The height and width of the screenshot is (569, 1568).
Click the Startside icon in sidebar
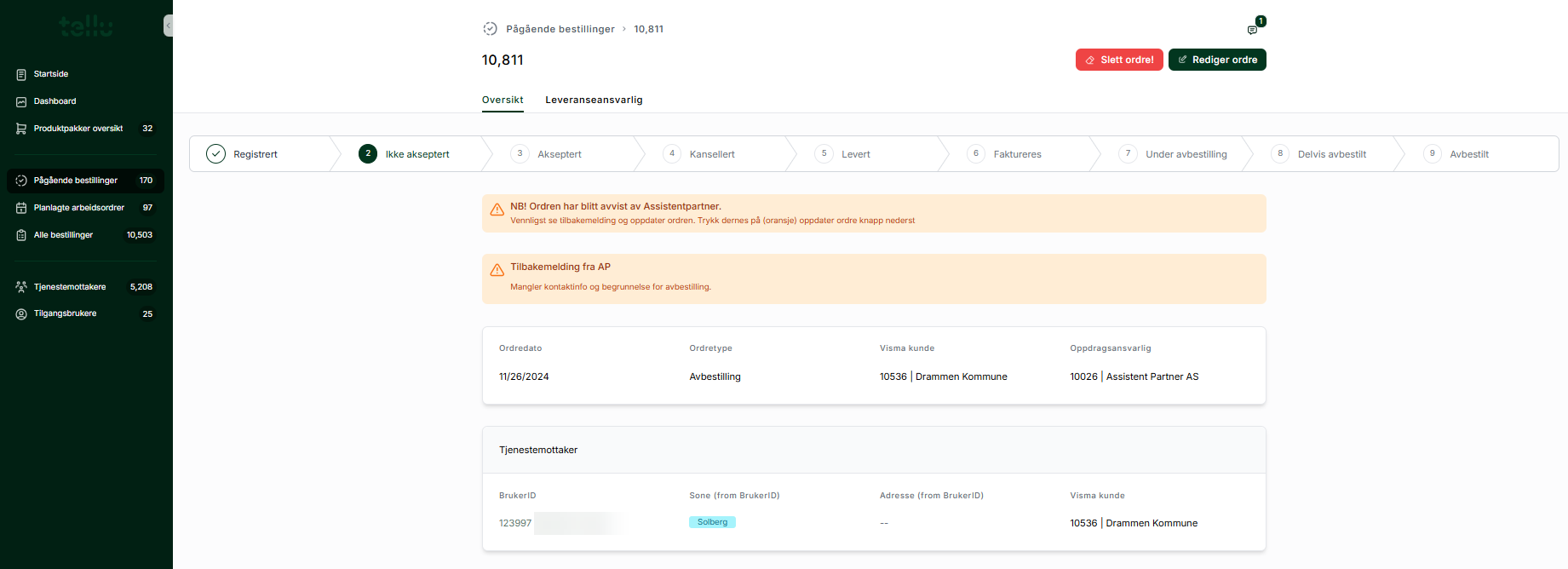coord(21,75)
